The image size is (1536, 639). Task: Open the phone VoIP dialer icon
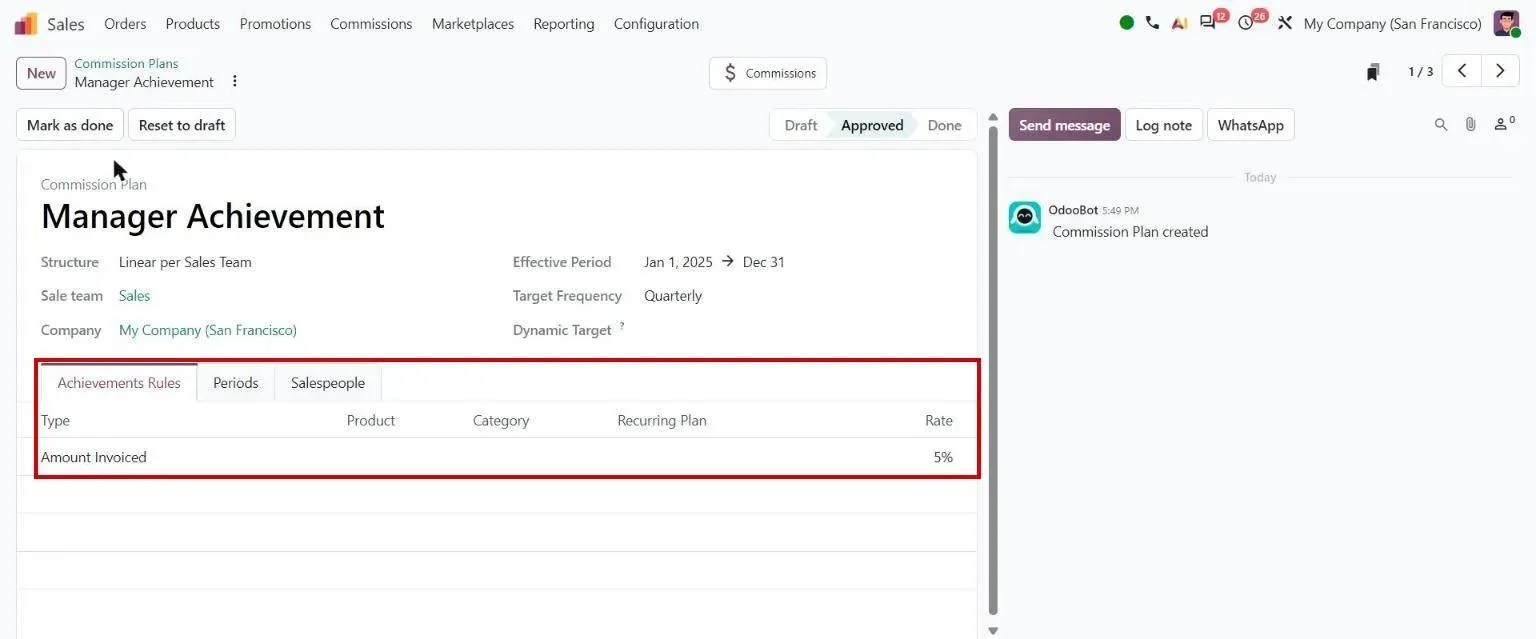tap(1153, 23)
